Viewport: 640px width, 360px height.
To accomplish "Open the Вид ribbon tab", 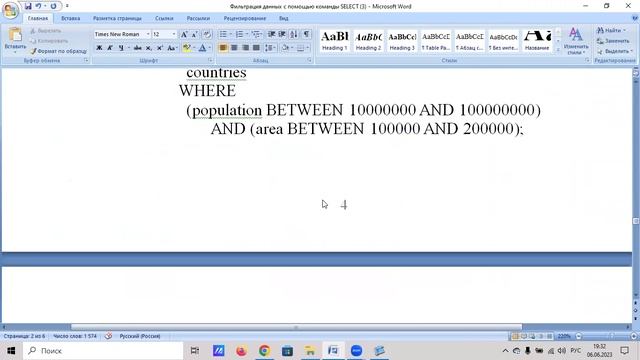I will [x=284, y=18].
